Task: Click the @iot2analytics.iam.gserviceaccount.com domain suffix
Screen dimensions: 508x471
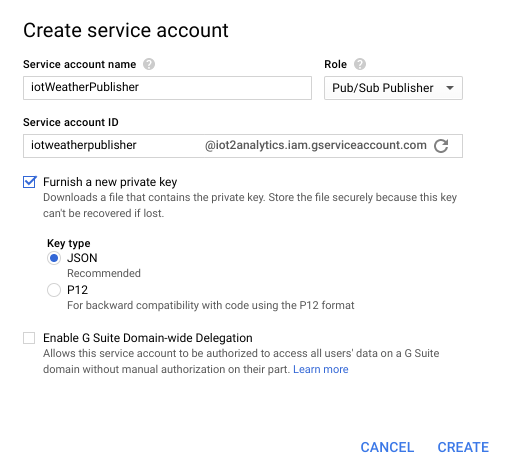Action: [x=316, y=145]
